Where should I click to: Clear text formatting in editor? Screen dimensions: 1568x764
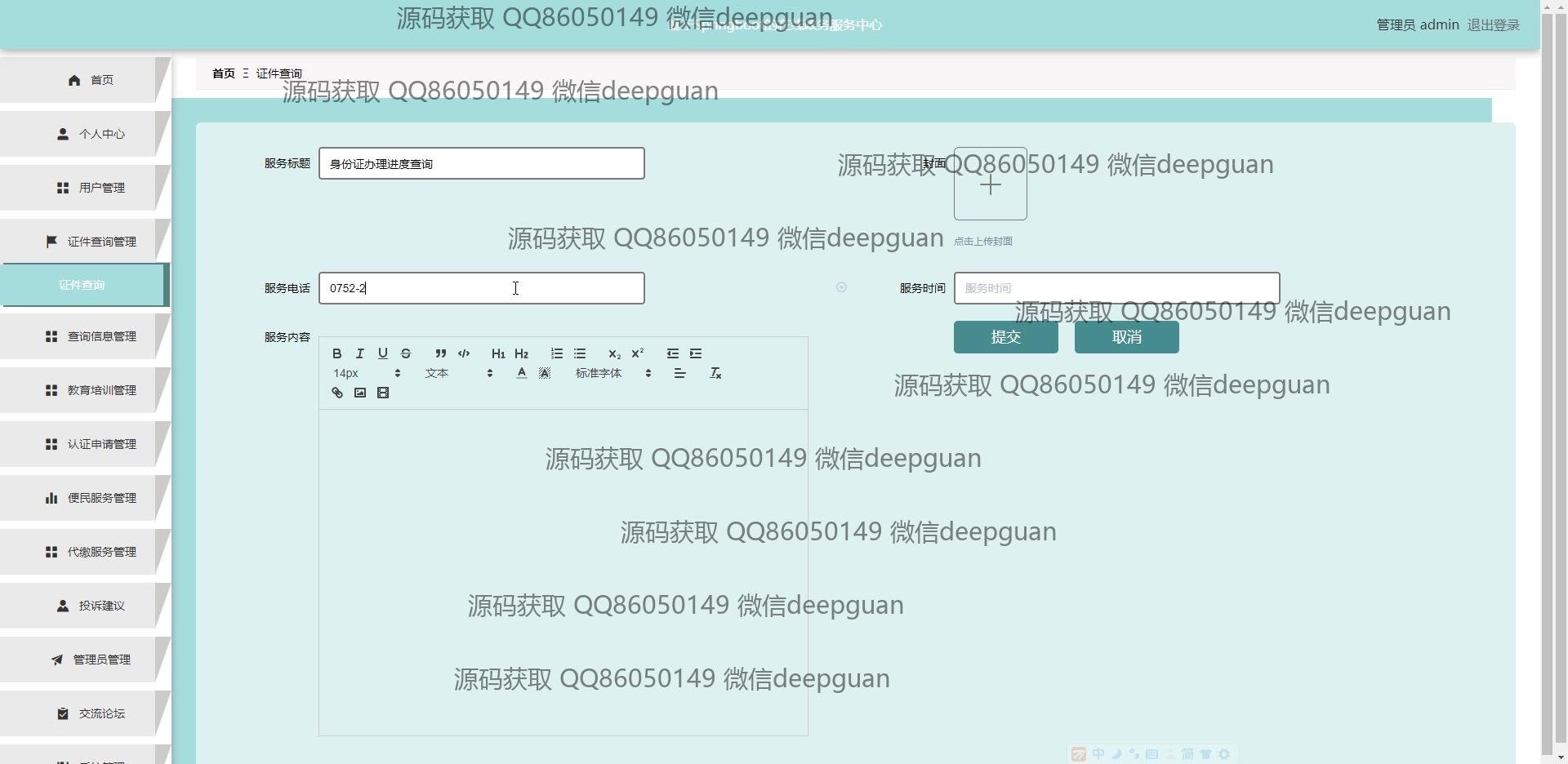(x=715, y=373)
